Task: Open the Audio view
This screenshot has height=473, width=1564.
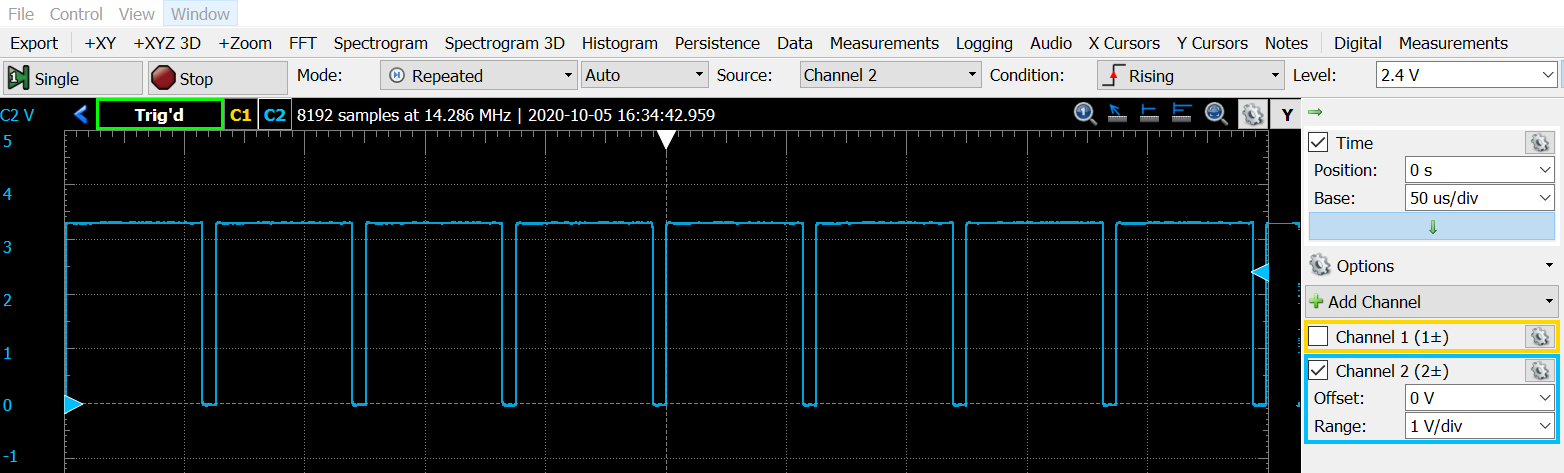Action: coord(1051,43)
